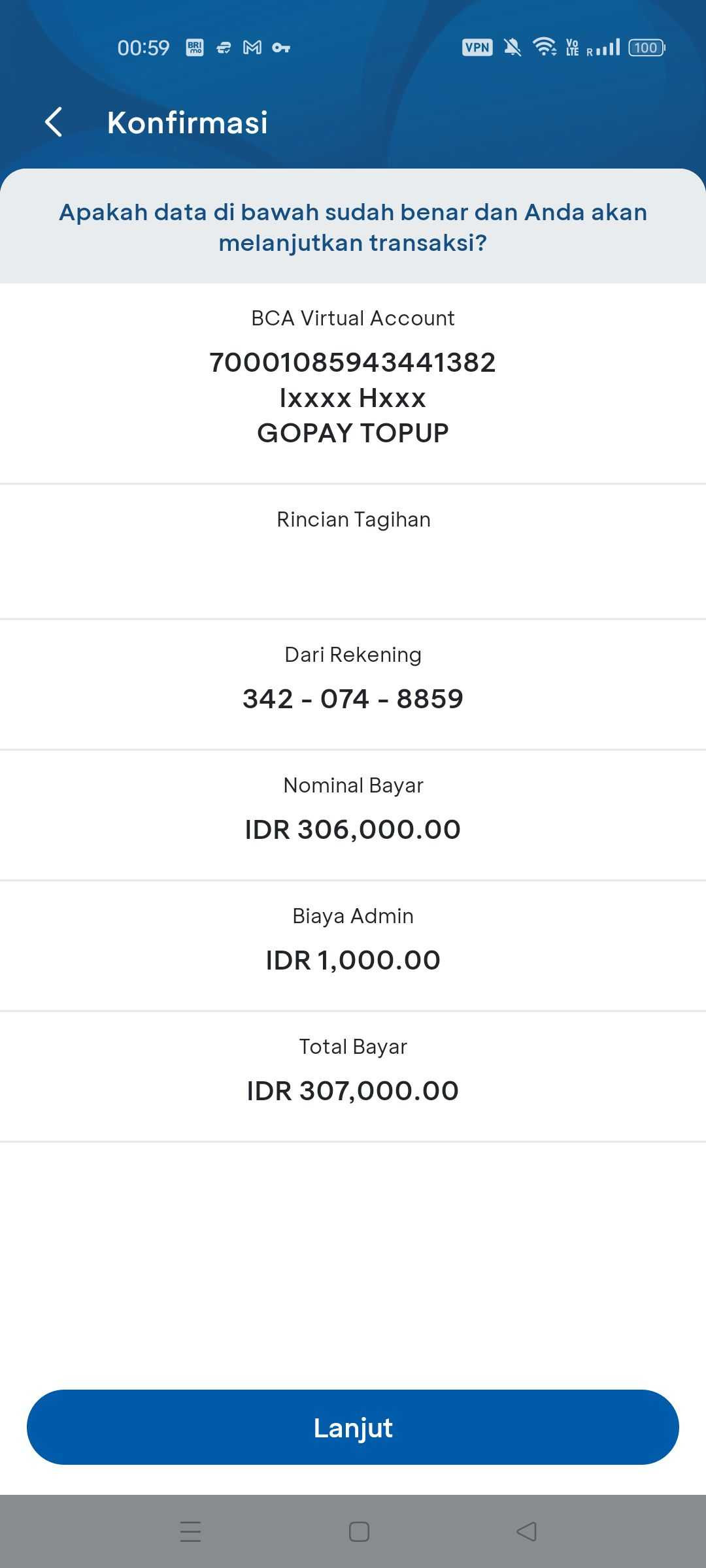
Task: Tap the Biaya Admin IDR 1,000.00 value
Action: (353, 960)
